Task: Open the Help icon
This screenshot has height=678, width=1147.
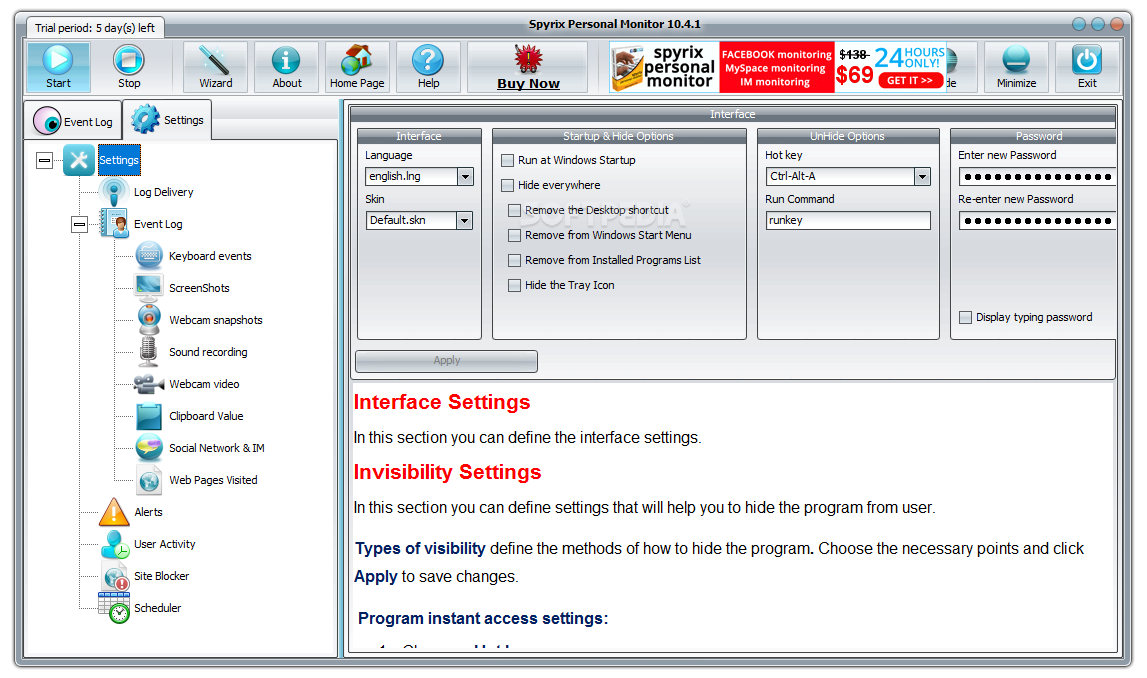Action: [428, 60]
